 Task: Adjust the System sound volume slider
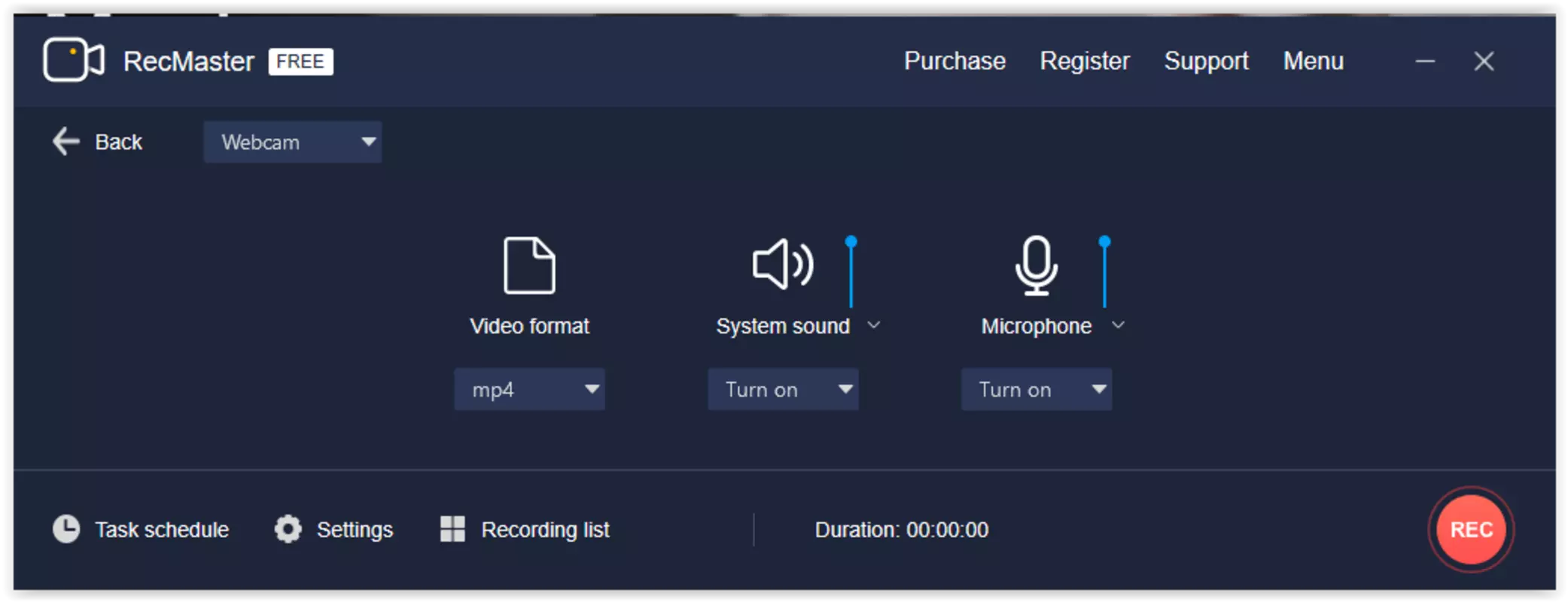click(x=851, y=273)
